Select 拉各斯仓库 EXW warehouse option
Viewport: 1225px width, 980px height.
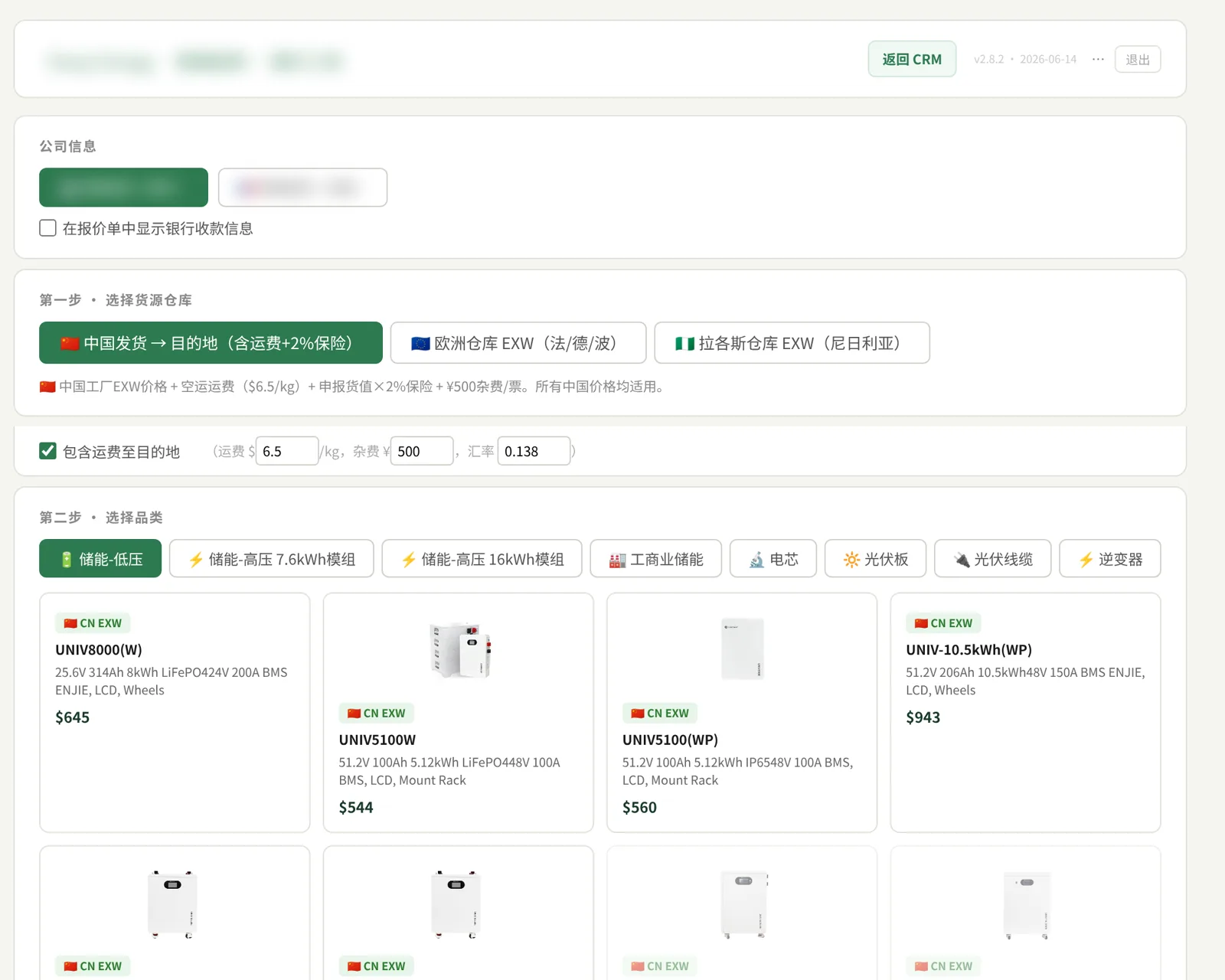tap(792, 343)
